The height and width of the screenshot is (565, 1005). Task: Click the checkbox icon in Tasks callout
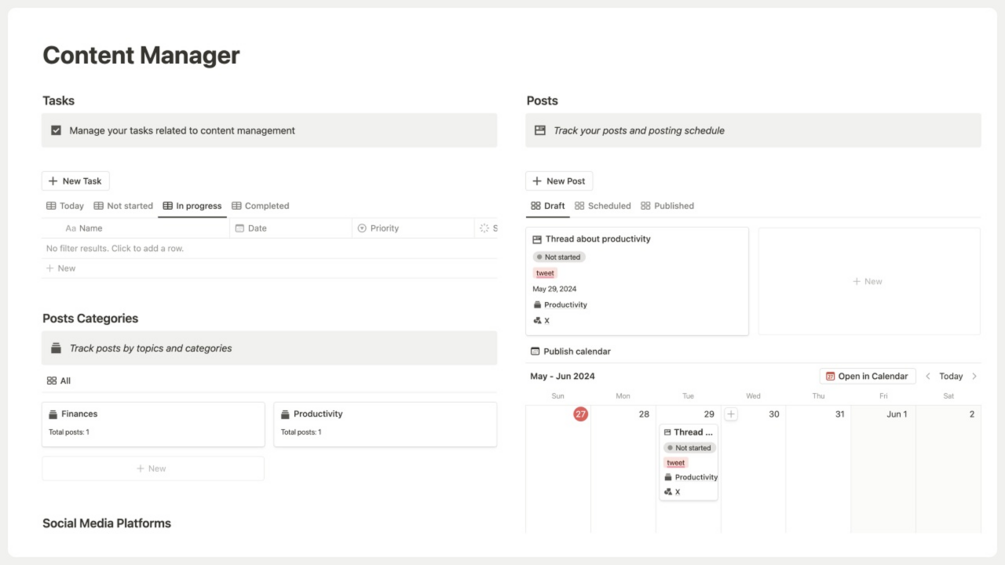pos(56,130)
